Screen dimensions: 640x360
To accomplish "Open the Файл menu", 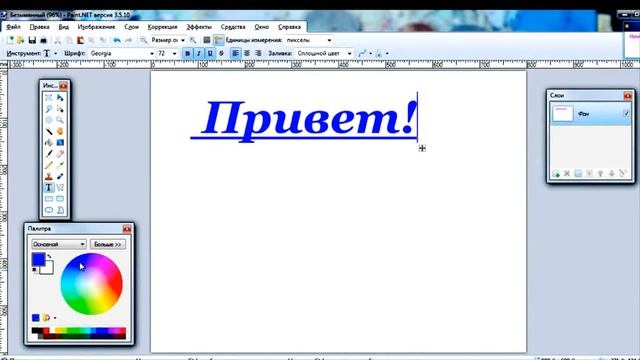I will pyautogui.click(x=13, y=27).
